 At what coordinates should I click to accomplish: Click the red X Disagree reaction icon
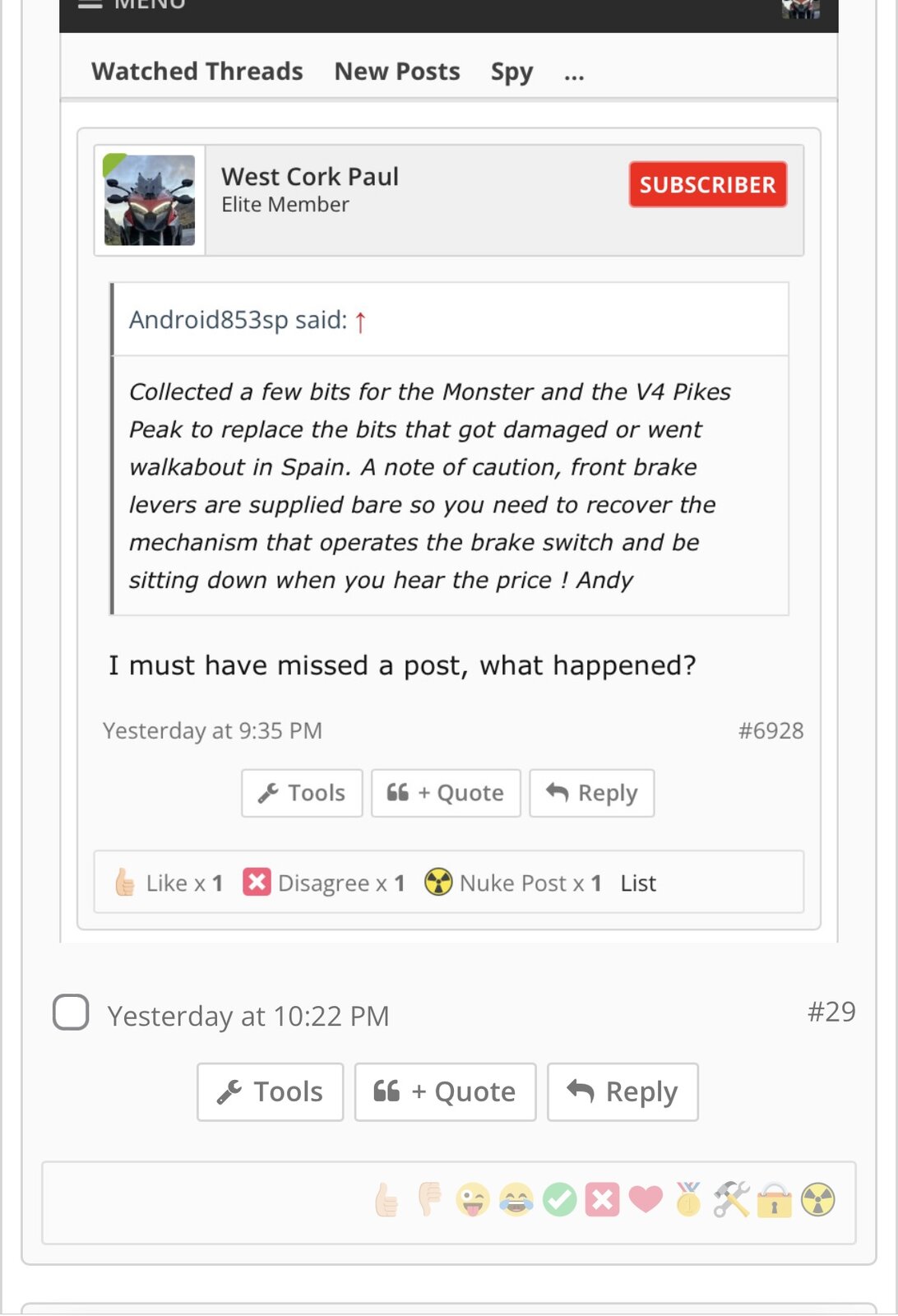tap(602, 1200)
